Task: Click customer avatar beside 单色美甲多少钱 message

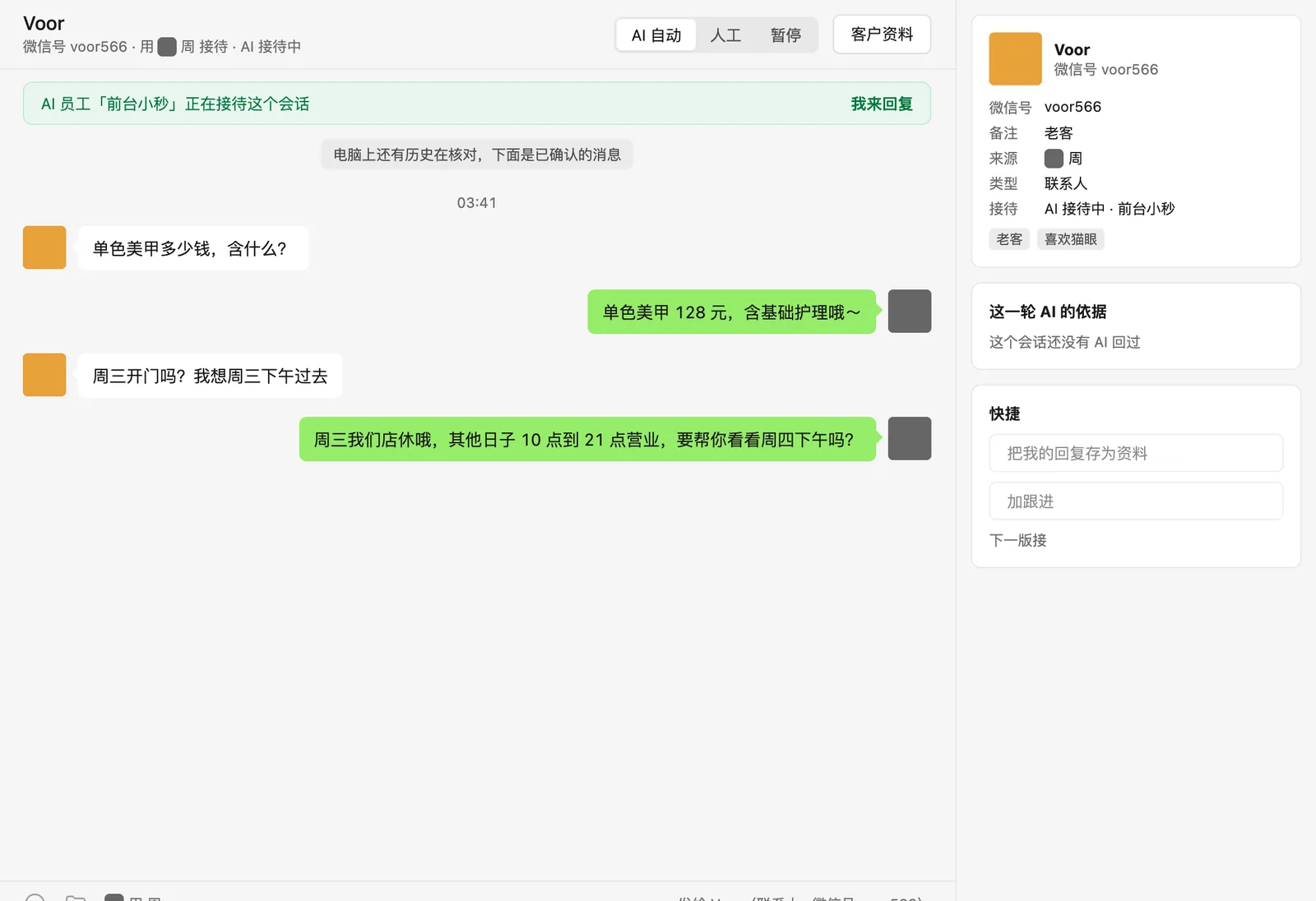Action: 44,247
